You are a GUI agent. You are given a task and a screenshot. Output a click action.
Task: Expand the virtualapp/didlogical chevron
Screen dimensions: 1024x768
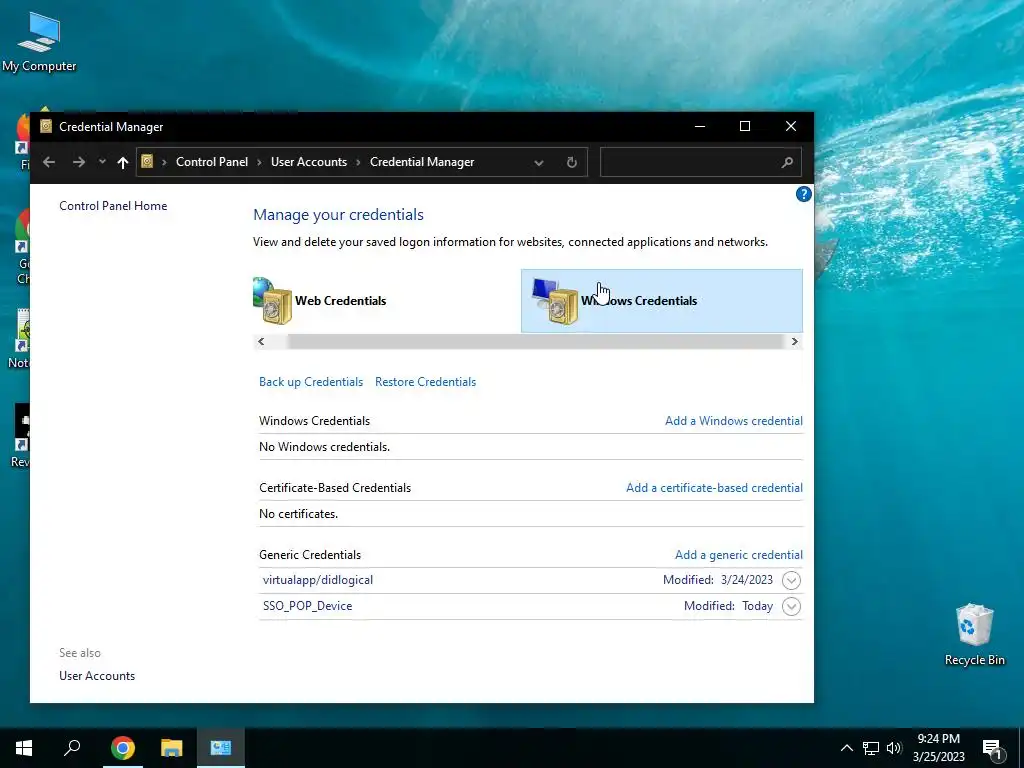[791, 580]
